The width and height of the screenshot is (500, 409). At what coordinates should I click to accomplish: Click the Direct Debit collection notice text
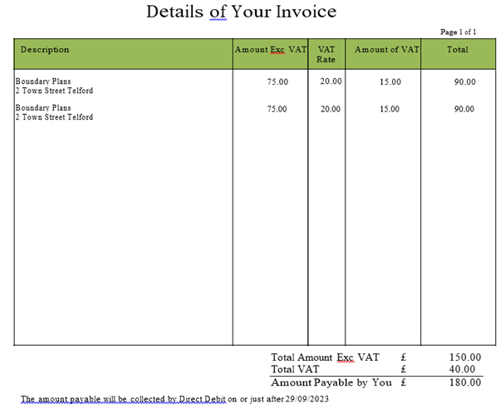click(175, 399)
